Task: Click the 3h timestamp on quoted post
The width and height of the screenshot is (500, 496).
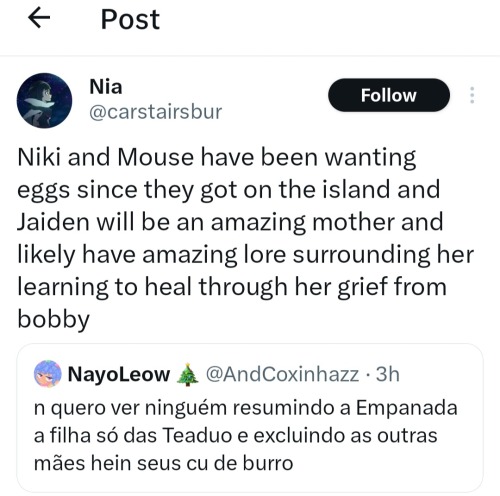Action: pyautogui.click(x=388, y=374)
